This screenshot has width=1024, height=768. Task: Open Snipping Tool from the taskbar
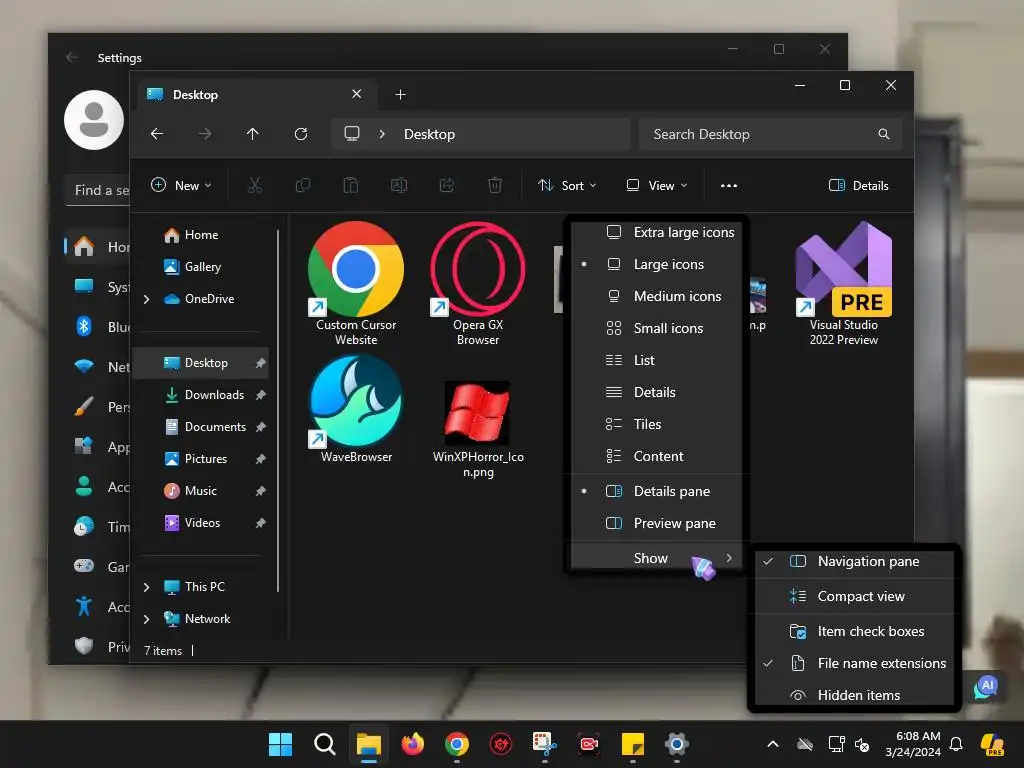tap(545, 744)
